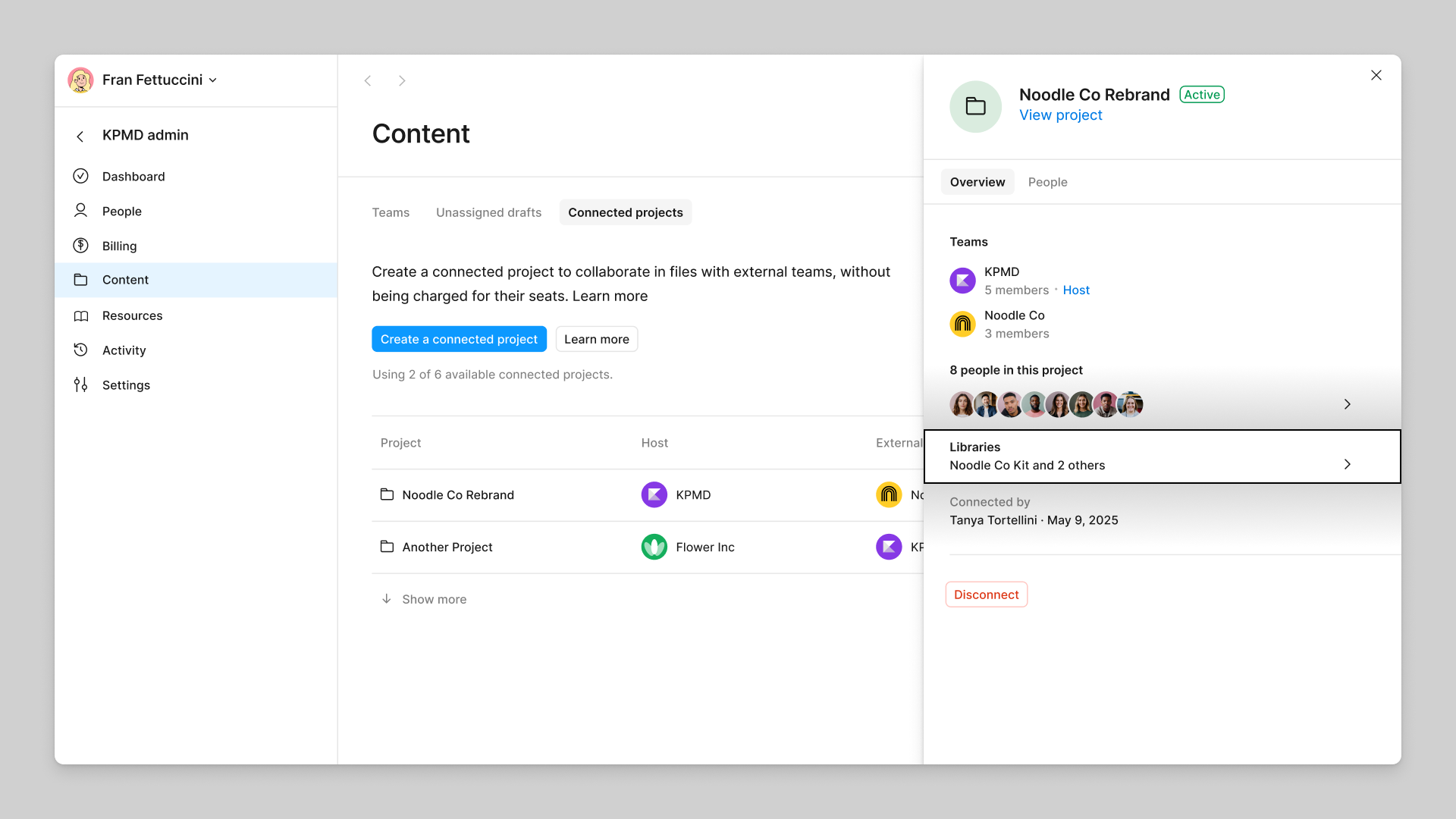Click the Activity history icon in sidebar
1456x819 pixels.
(82, 350)
